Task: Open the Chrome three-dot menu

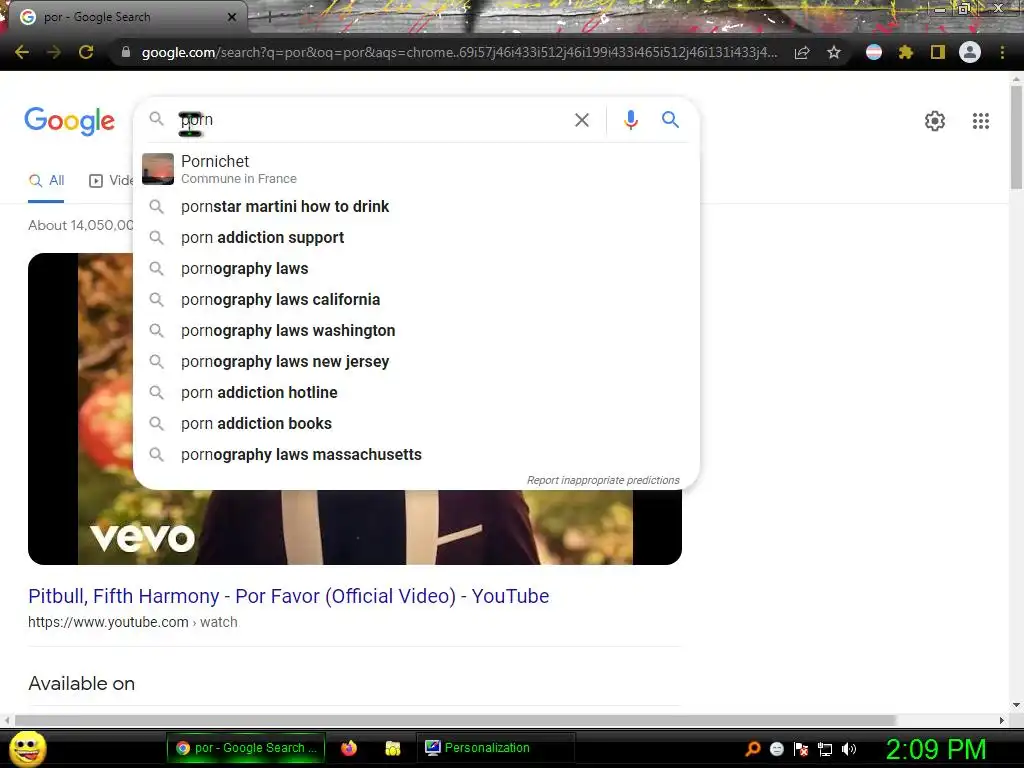Action: 1002,52
